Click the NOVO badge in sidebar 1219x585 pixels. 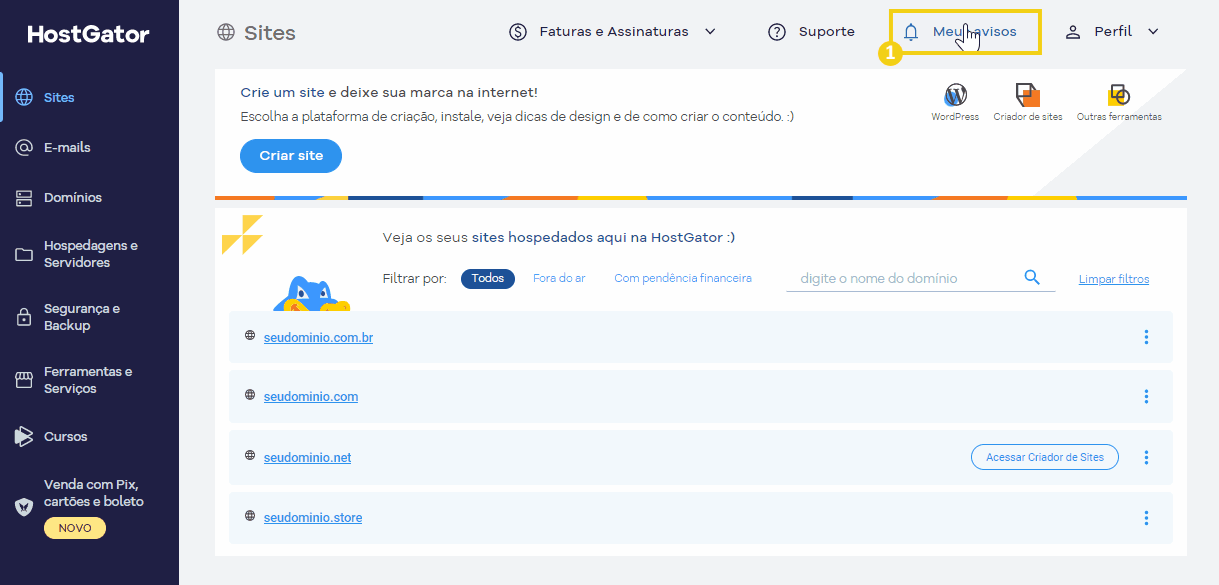point(75,528)
